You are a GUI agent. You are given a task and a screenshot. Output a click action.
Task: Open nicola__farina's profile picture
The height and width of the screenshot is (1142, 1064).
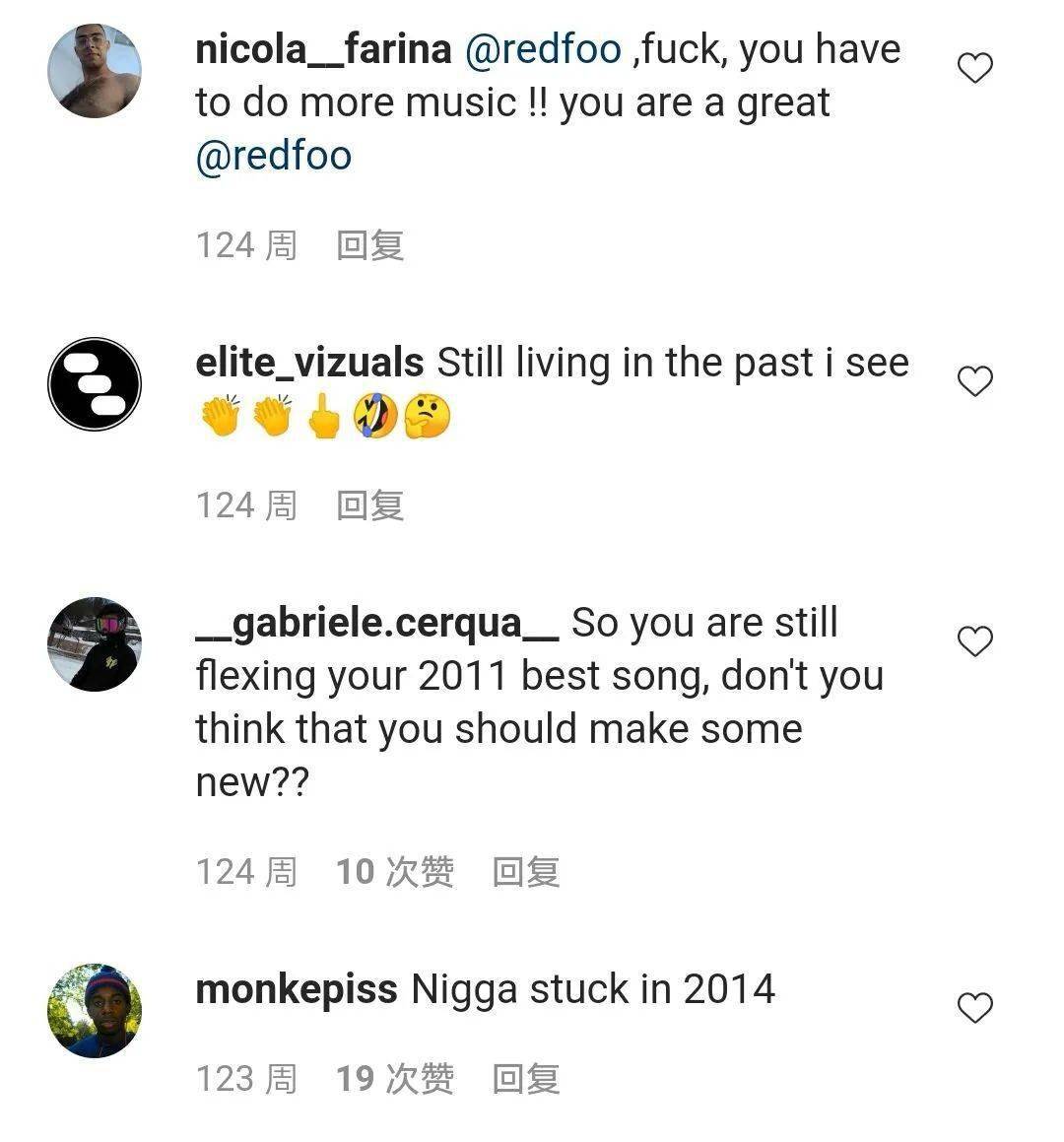(95, 71)
